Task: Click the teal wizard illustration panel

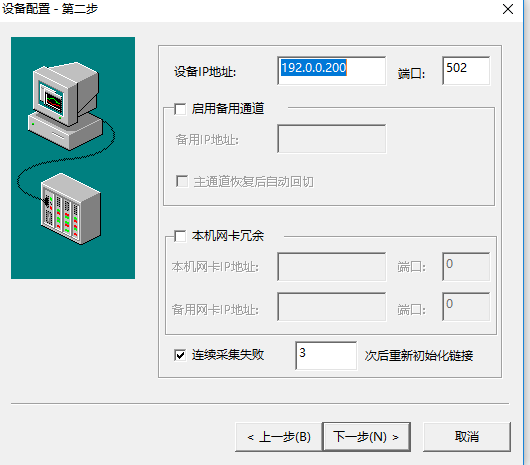Action: (x=73, y=158)
